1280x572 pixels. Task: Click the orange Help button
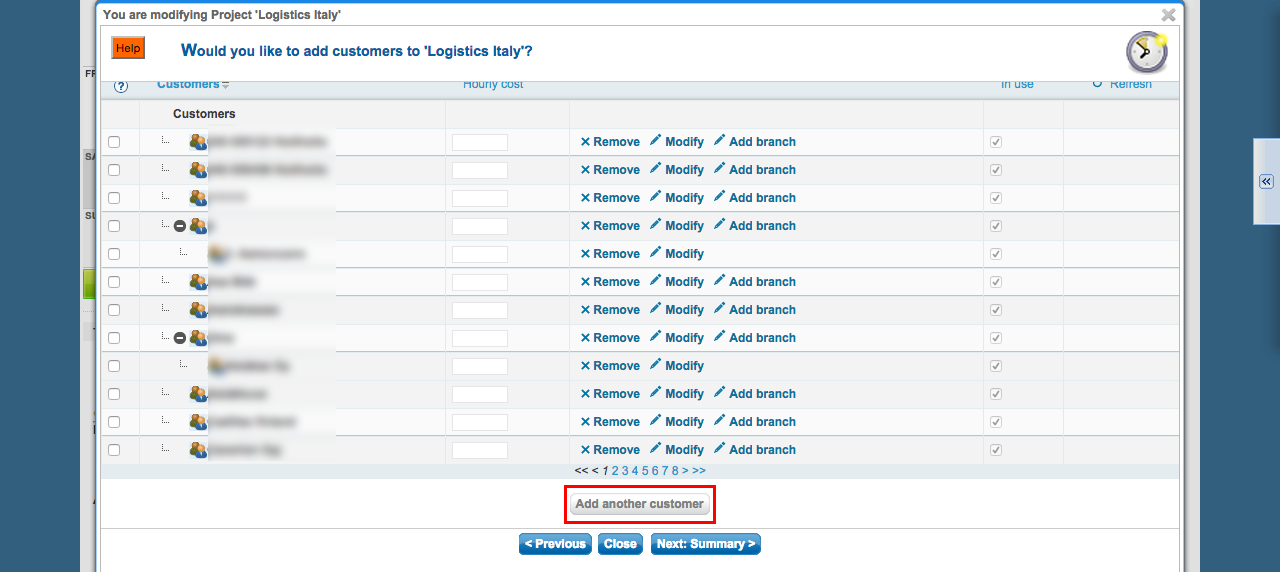[128, 48]
